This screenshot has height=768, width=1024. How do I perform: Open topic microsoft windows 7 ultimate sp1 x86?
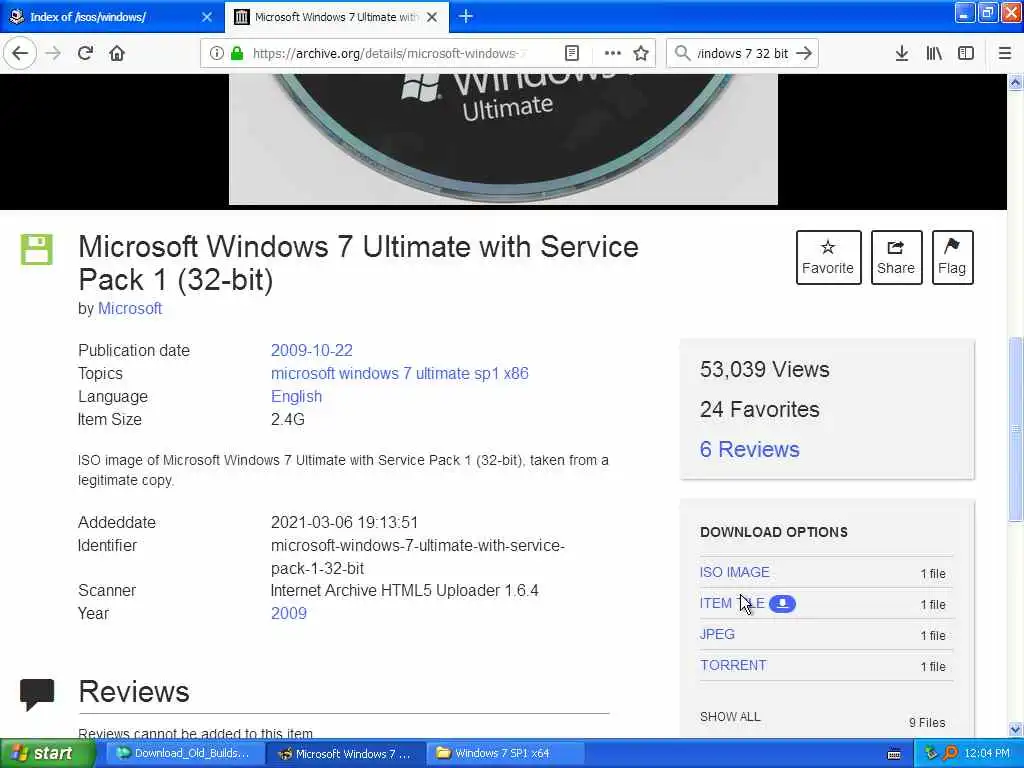[400, 373]
